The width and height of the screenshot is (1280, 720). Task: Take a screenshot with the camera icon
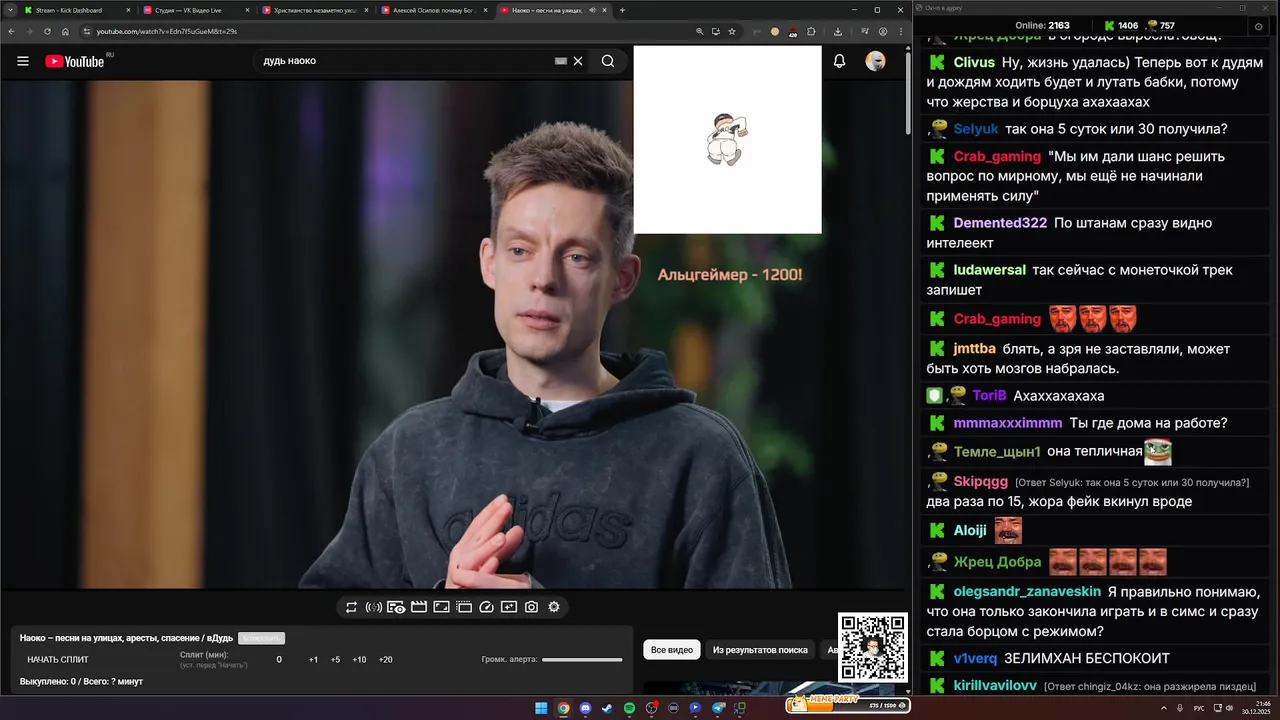pyautogui.click(x=531, y=607)
